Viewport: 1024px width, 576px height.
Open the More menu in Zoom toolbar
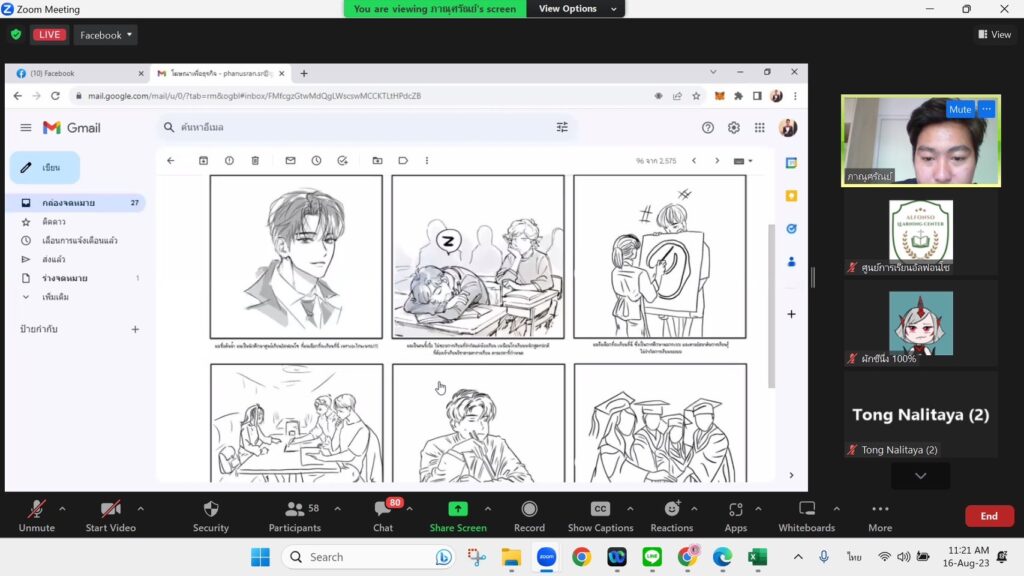tap(880, 509)
